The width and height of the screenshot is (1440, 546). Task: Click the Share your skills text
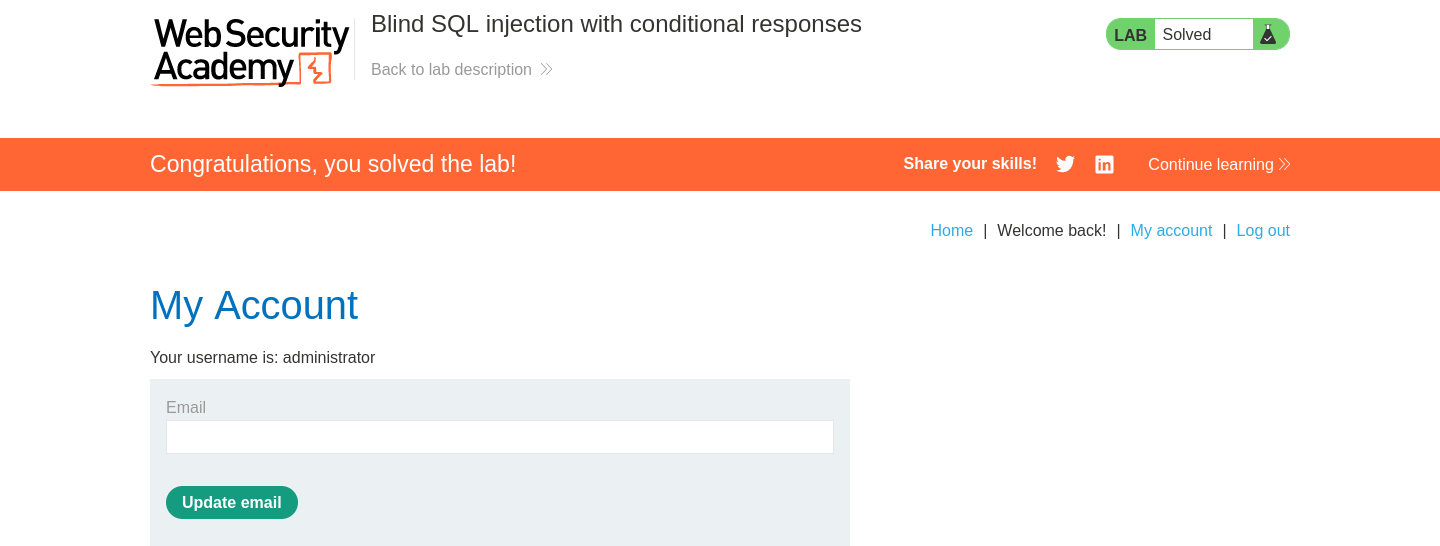tap(970, 164)
